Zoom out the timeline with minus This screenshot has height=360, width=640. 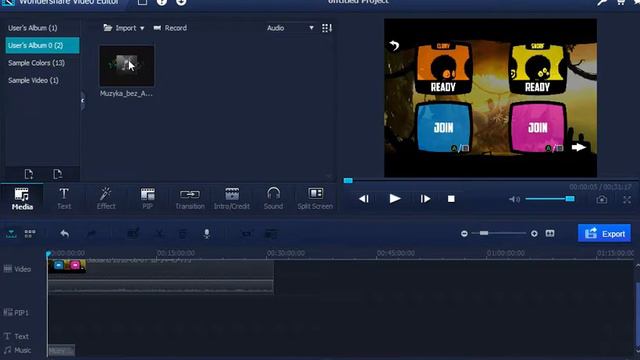click(x=464, y=233)
